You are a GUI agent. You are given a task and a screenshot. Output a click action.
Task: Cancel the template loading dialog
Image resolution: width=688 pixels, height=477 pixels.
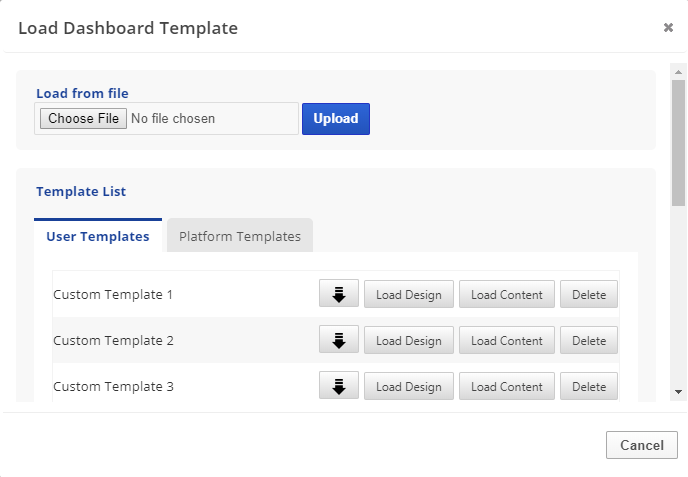641,445
